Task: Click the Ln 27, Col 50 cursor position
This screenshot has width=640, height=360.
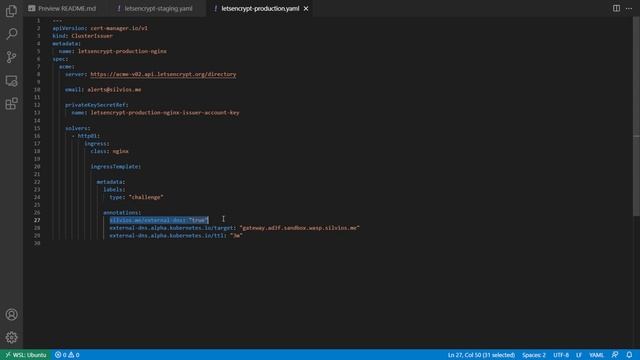Action: pos(481,355)
